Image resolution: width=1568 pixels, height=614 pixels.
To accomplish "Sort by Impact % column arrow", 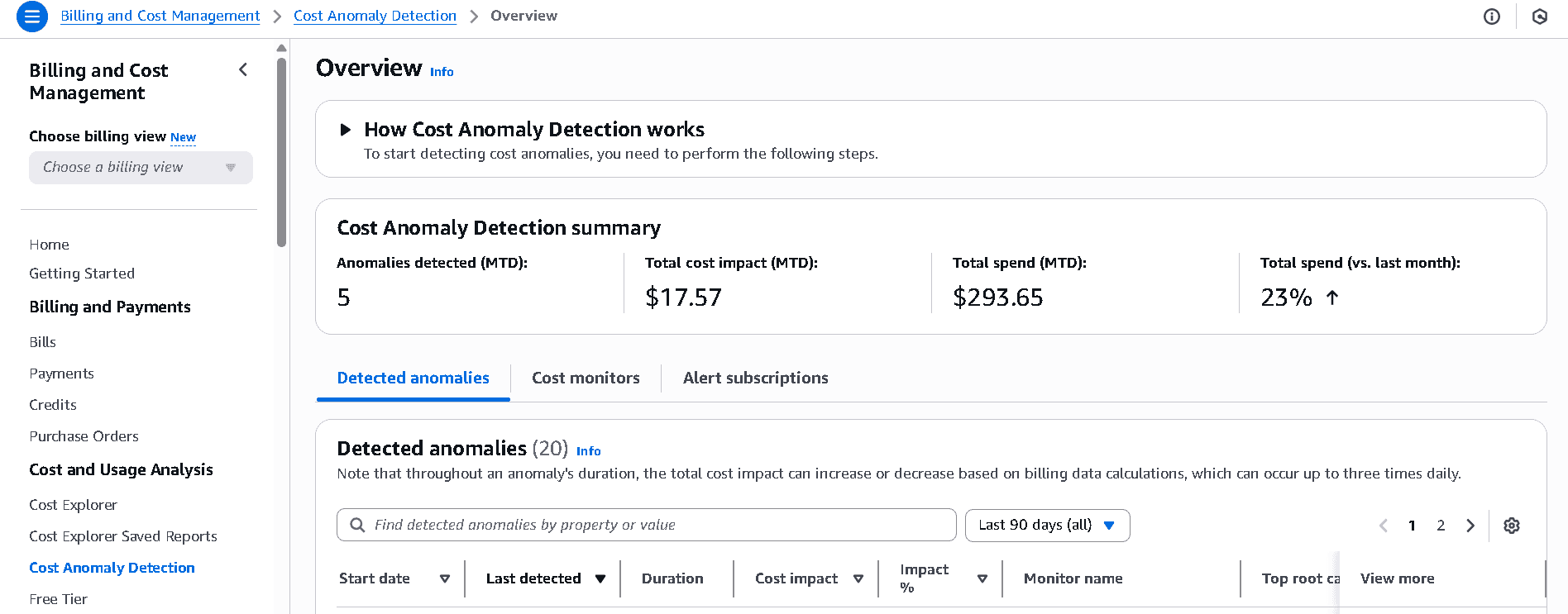I will click(982, 578).
